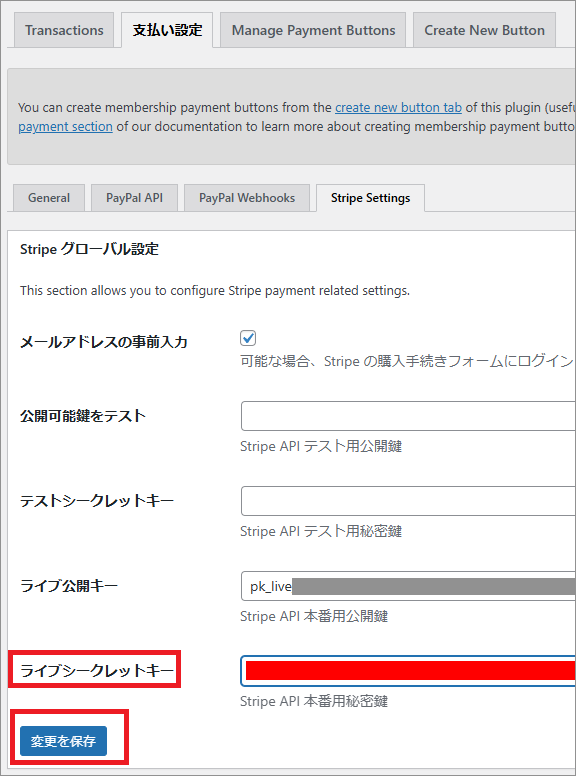Viewport: 576px width, 776px height.
Task: Switch to Manage Payment Buttons tab
Action: 313,30
